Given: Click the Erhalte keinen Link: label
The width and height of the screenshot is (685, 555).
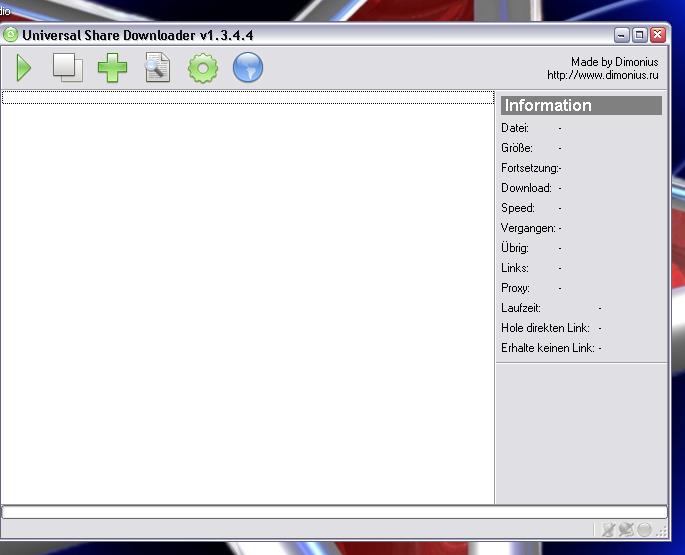Looking at the screenshot, I should 548,348.
